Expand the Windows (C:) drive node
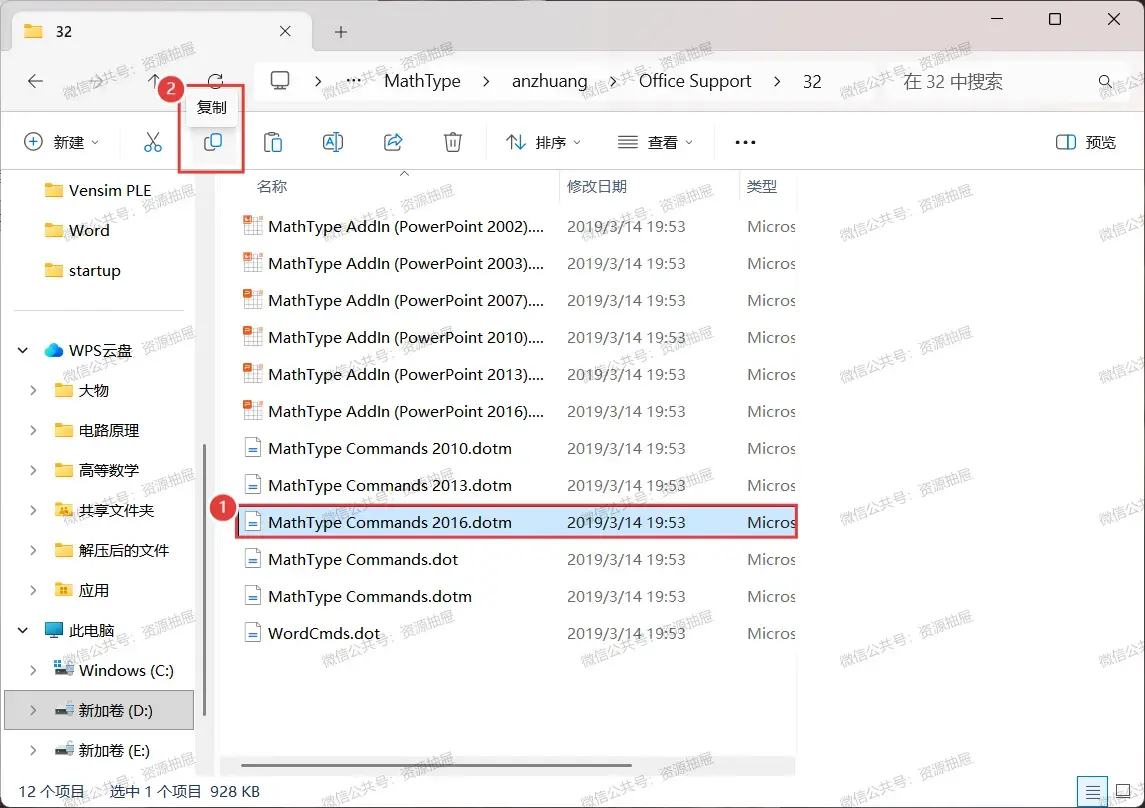1145x808 pixels. point(33,670)
